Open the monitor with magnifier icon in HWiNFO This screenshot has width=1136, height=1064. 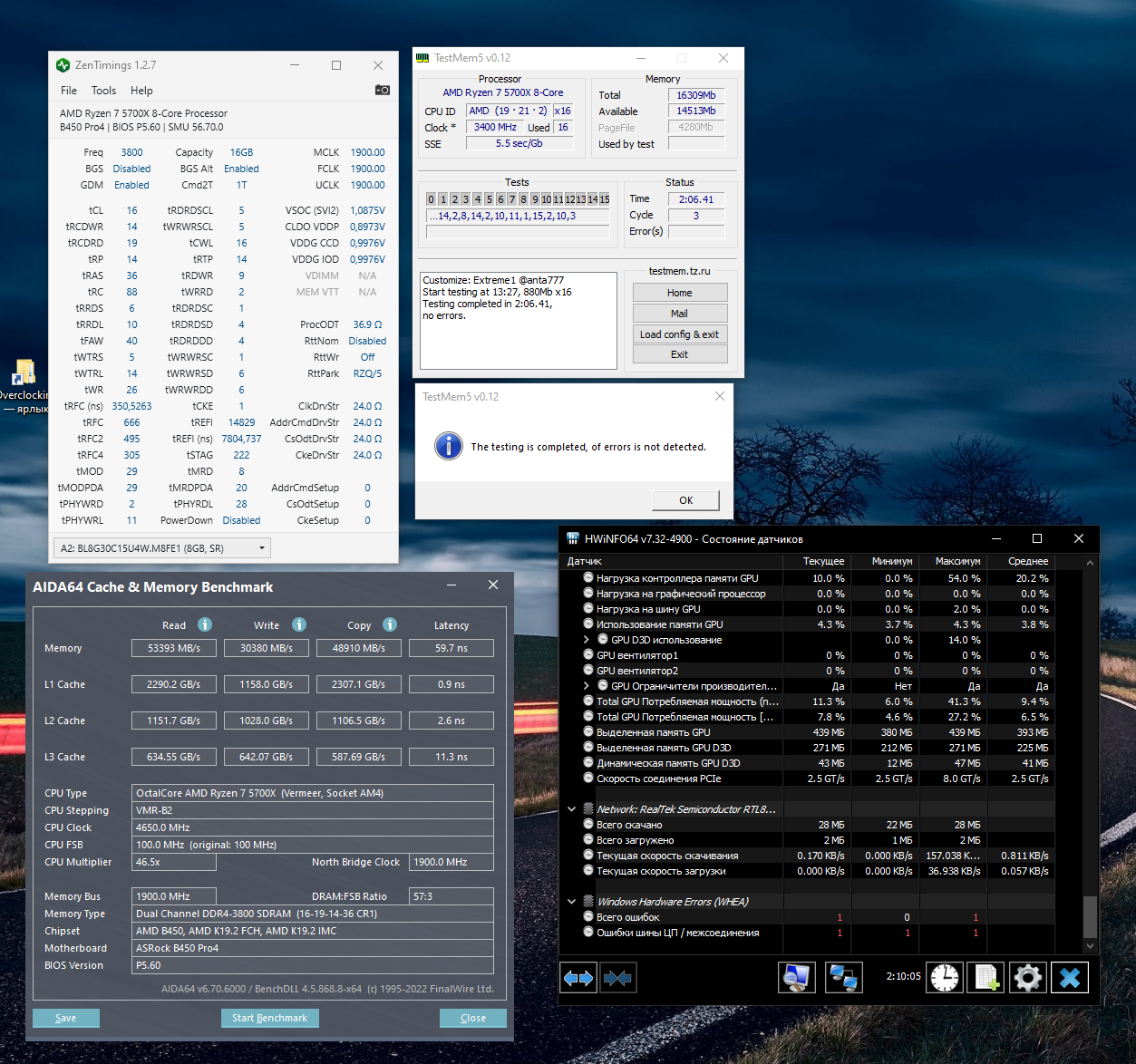coord(797,978)
